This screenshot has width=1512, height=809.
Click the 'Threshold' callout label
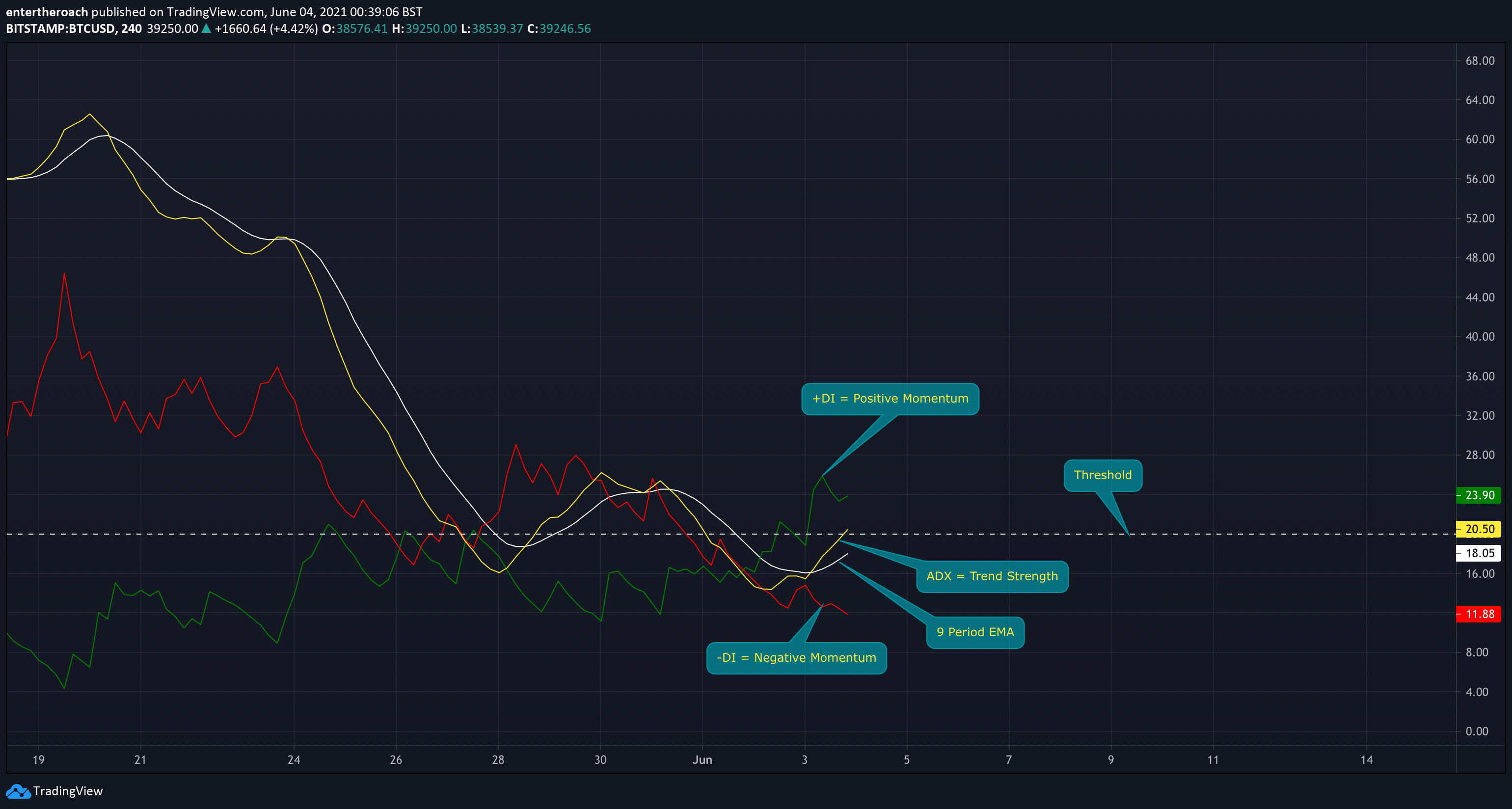click(x=1102, y=475)
